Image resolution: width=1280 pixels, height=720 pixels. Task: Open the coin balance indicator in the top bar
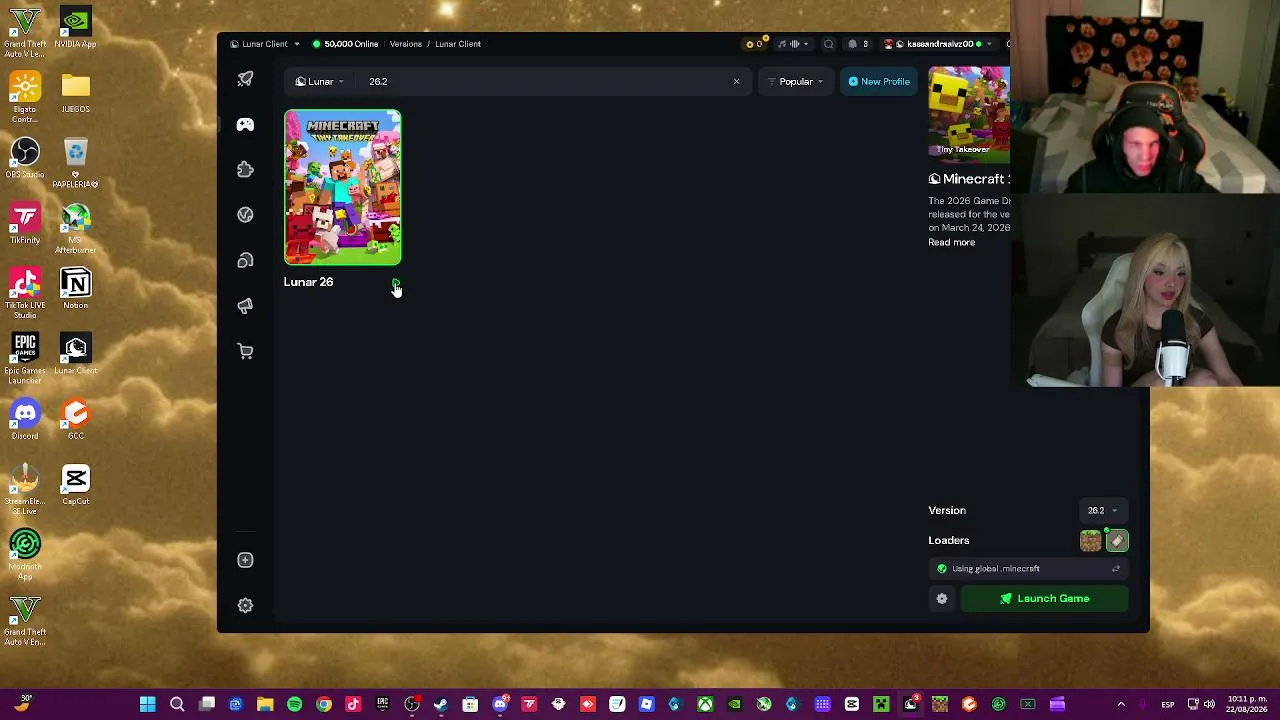(x=755, y=44)
